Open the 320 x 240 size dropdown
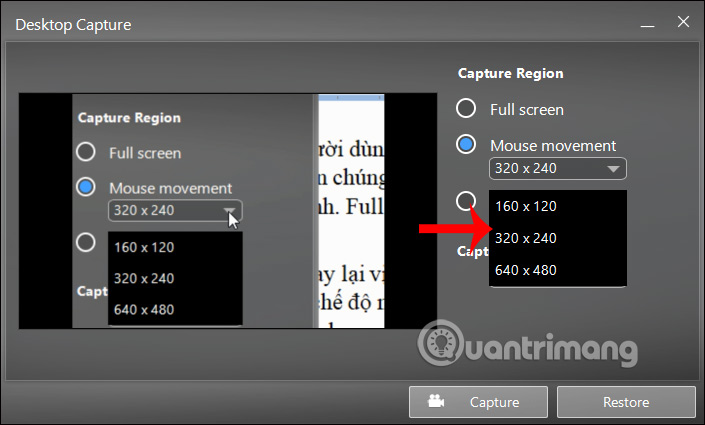The image size is (705, 425). pos(558,169)
